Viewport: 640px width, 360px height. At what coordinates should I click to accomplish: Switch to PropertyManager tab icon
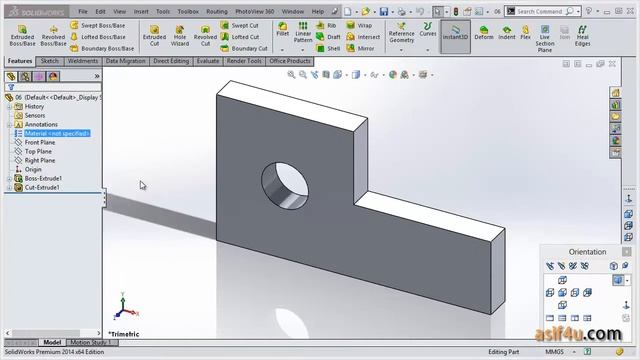(25, 76)
